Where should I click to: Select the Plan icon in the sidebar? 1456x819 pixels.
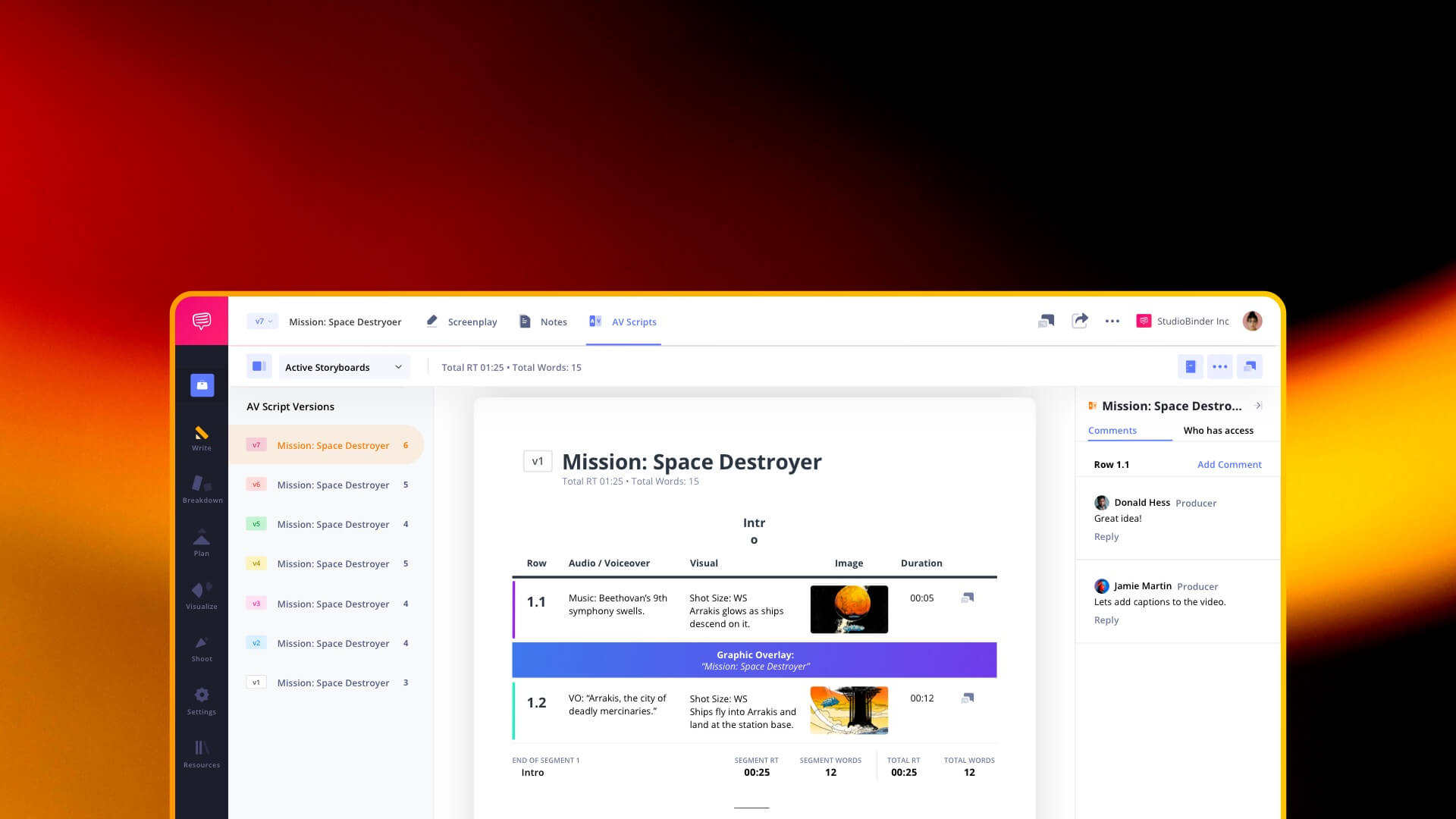(201, 542)
